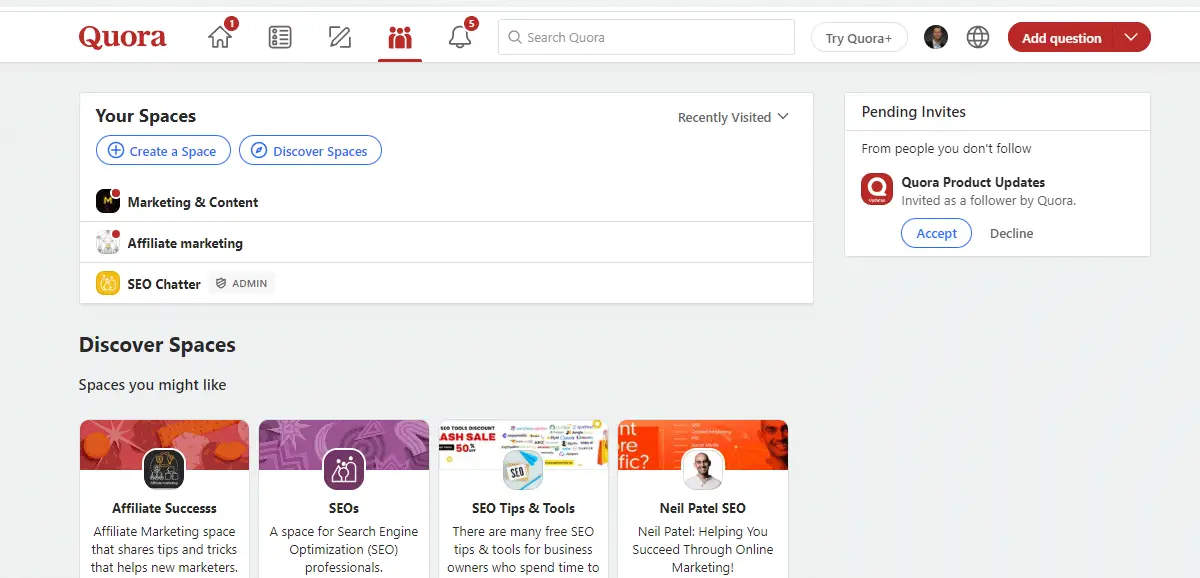
Task: Click the Search Quora field
Action: click(x=646, y=37)
